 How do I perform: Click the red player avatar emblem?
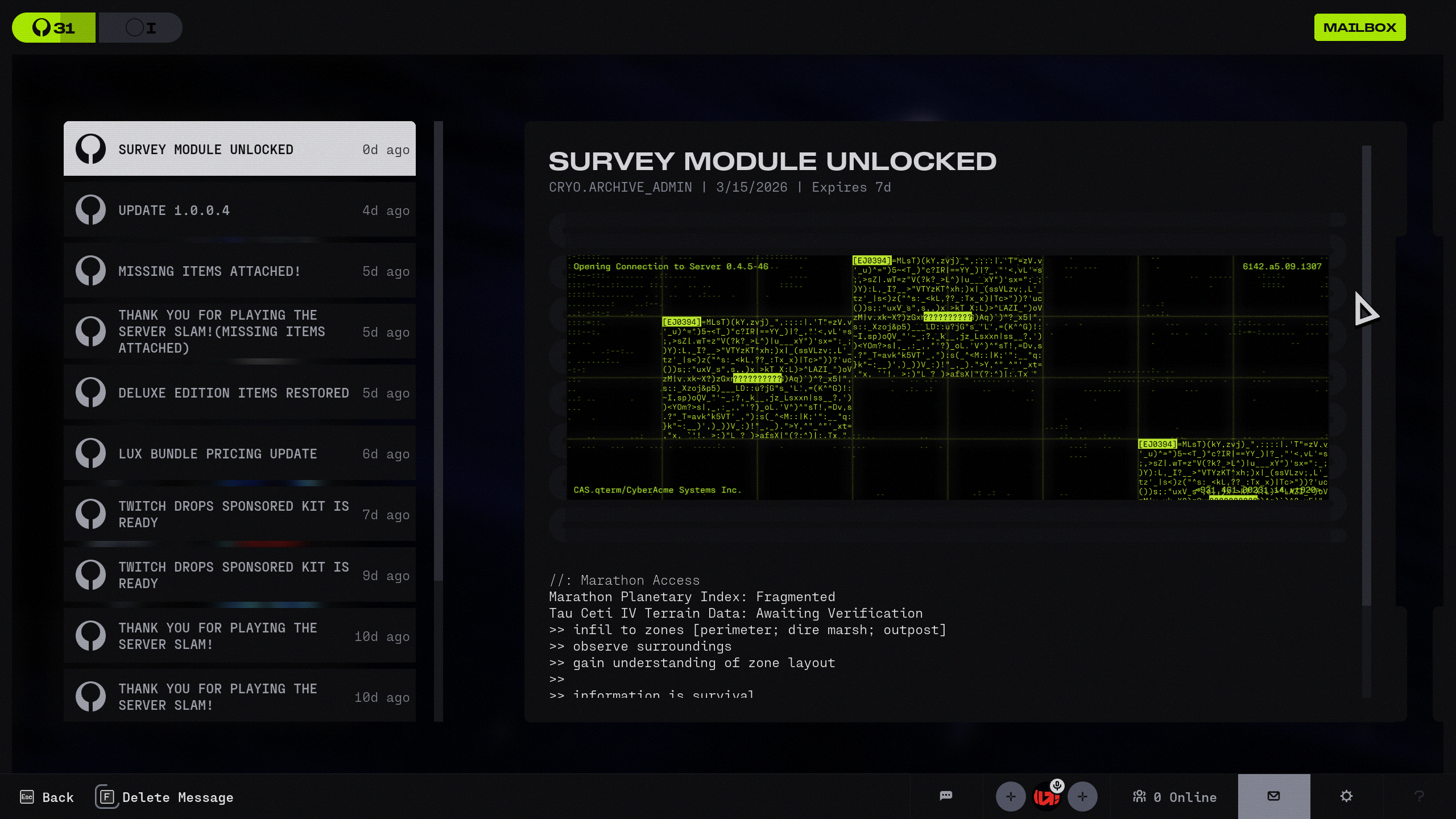point(1045,798)
